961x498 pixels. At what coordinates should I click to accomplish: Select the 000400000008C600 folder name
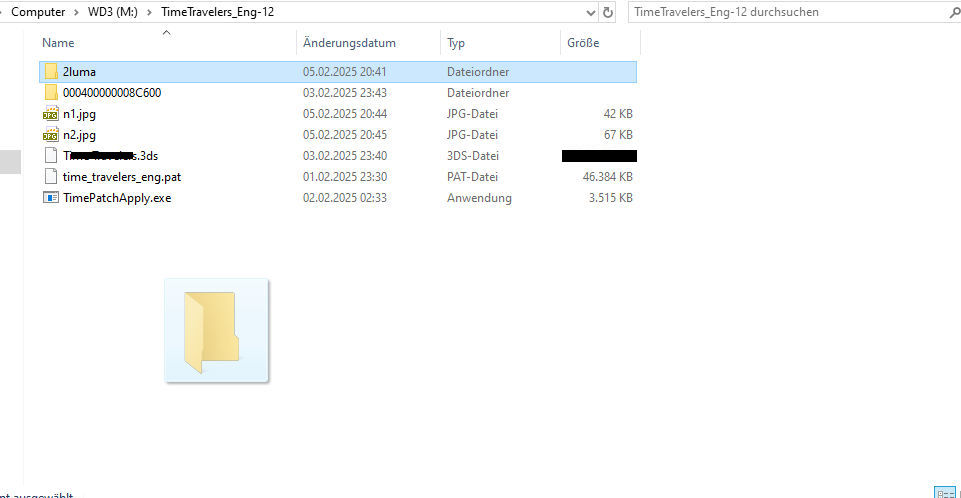pos(112,92)
